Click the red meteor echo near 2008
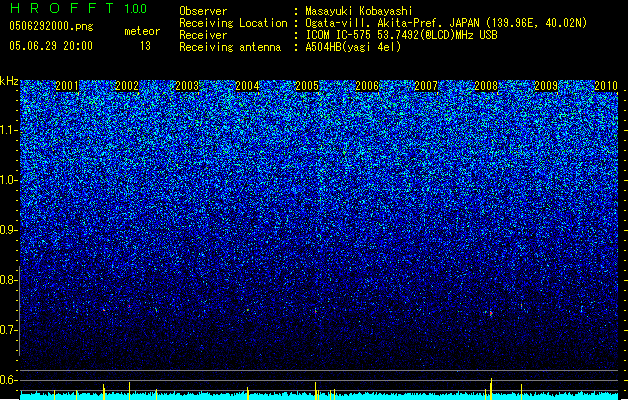The width and height of the screenshot is (629, 400). tap(491, 313)
